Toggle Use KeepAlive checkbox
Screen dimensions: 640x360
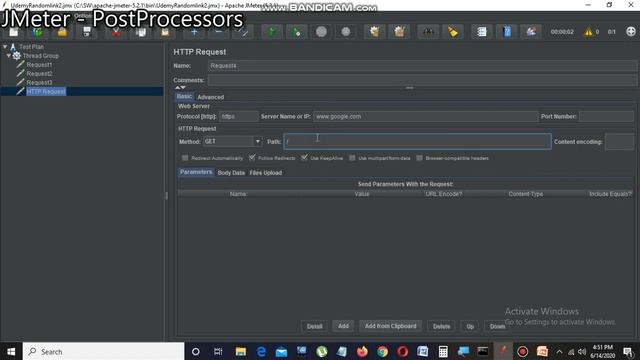[304, 158]
